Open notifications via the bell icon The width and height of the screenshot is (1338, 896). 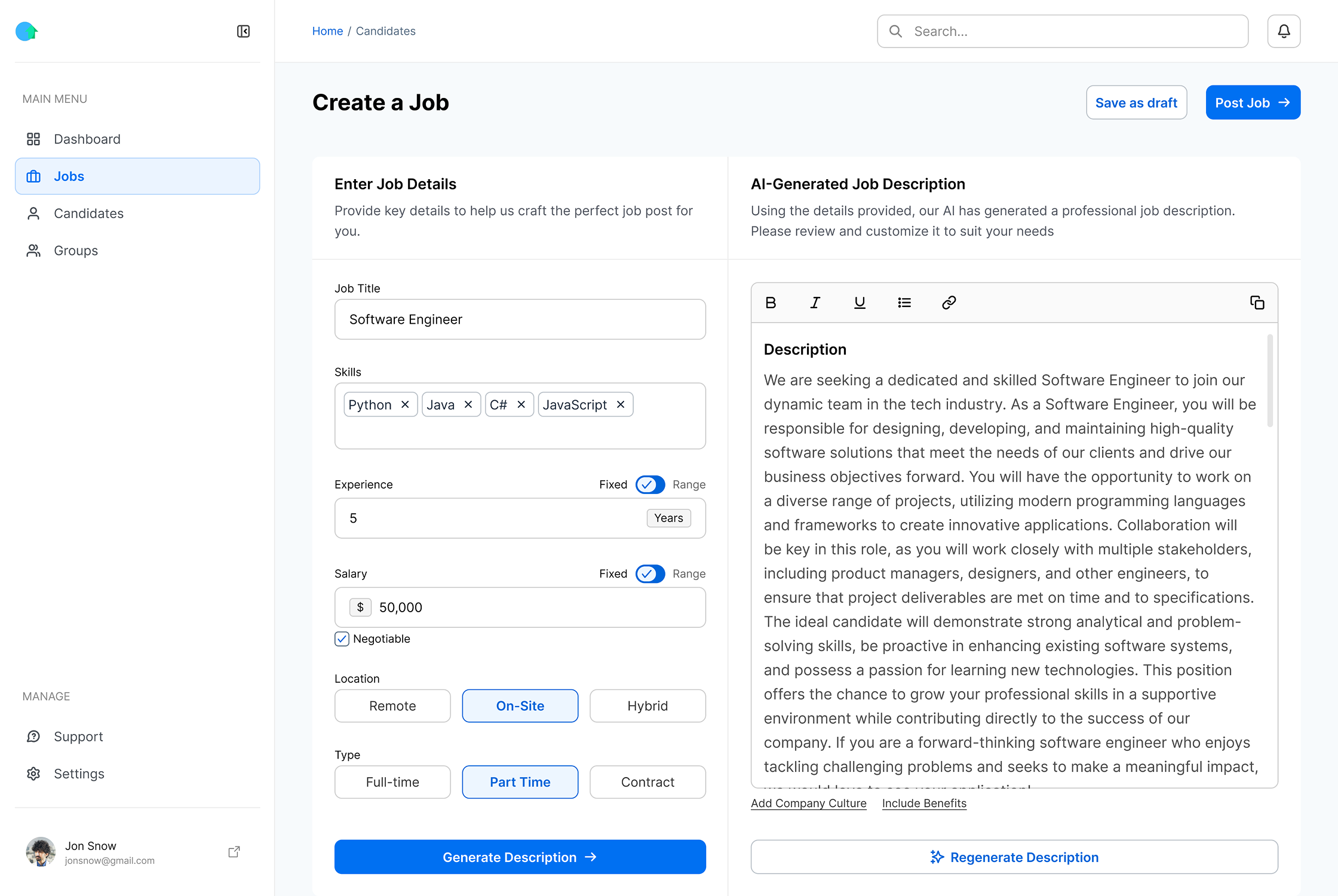point(1283,31)
